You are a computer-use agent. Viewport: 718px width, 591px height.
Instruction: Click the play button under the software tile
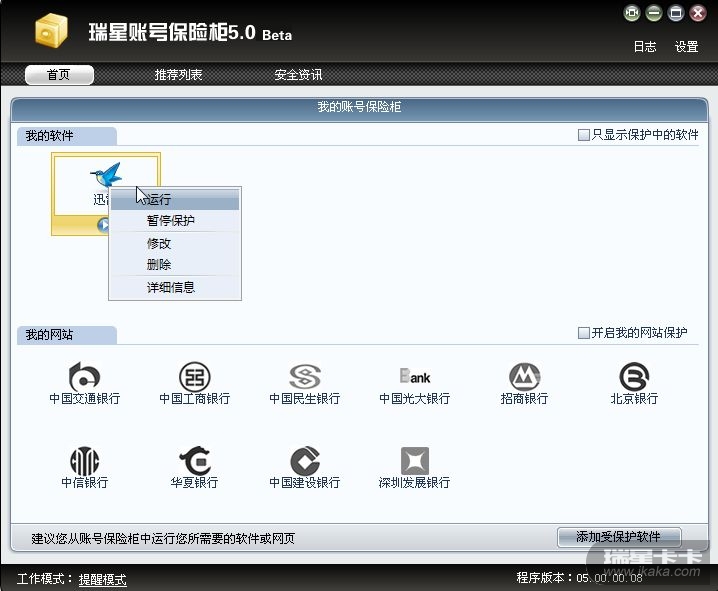pyautogui.click(x=103, y=225)
